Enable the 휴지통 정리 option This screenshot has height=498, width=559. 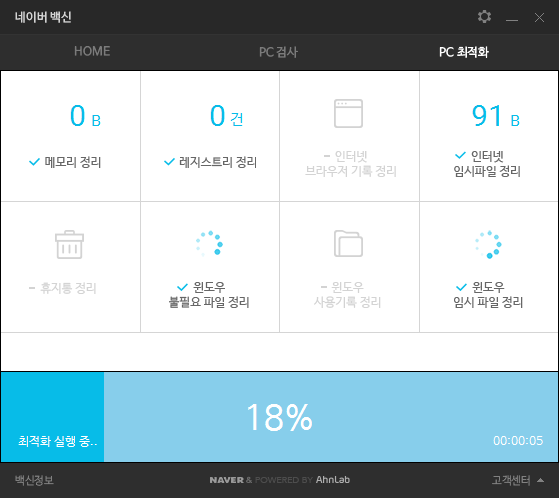pos(63,288)
